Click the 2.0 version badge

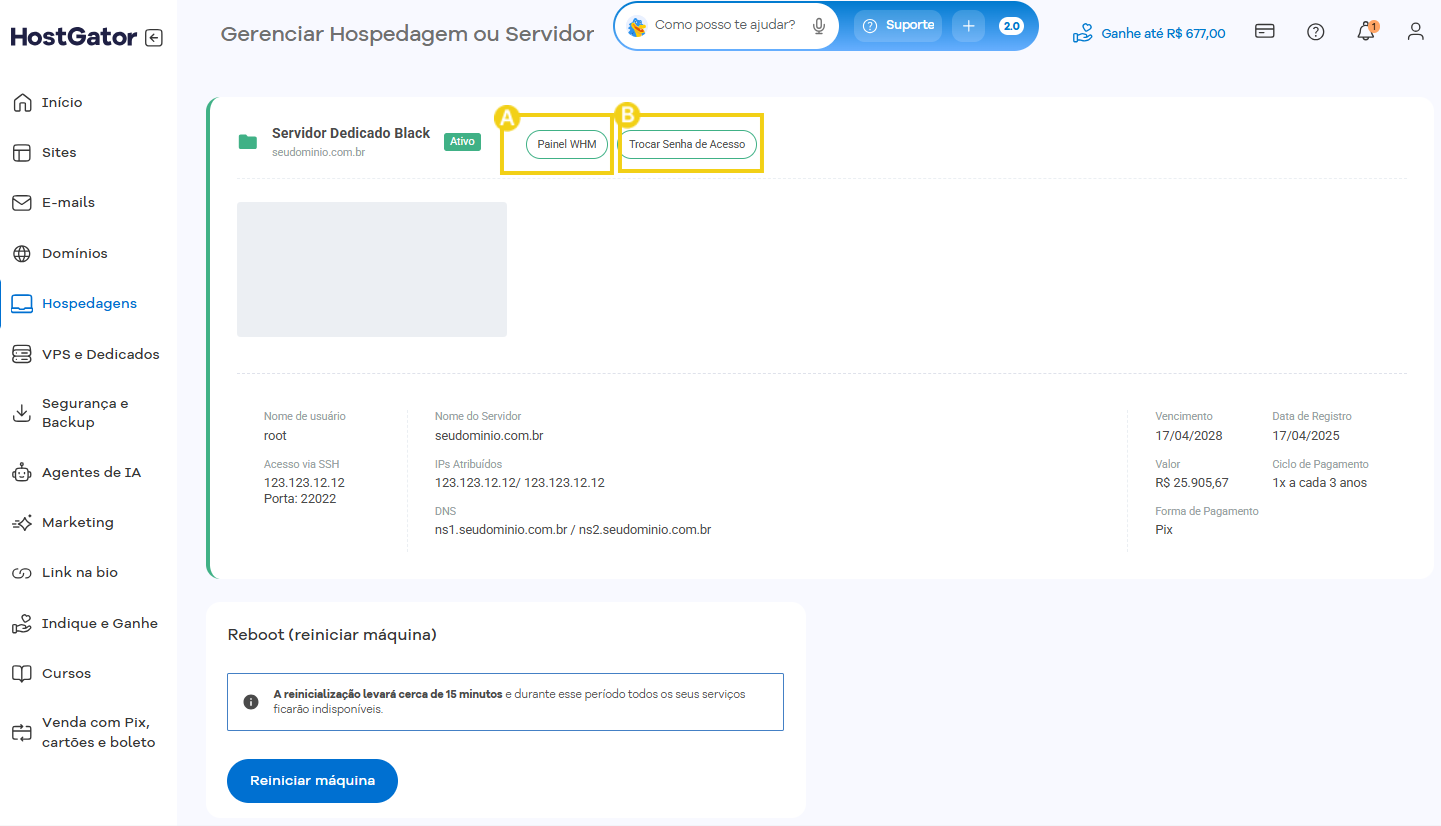tap(1011, 26)
